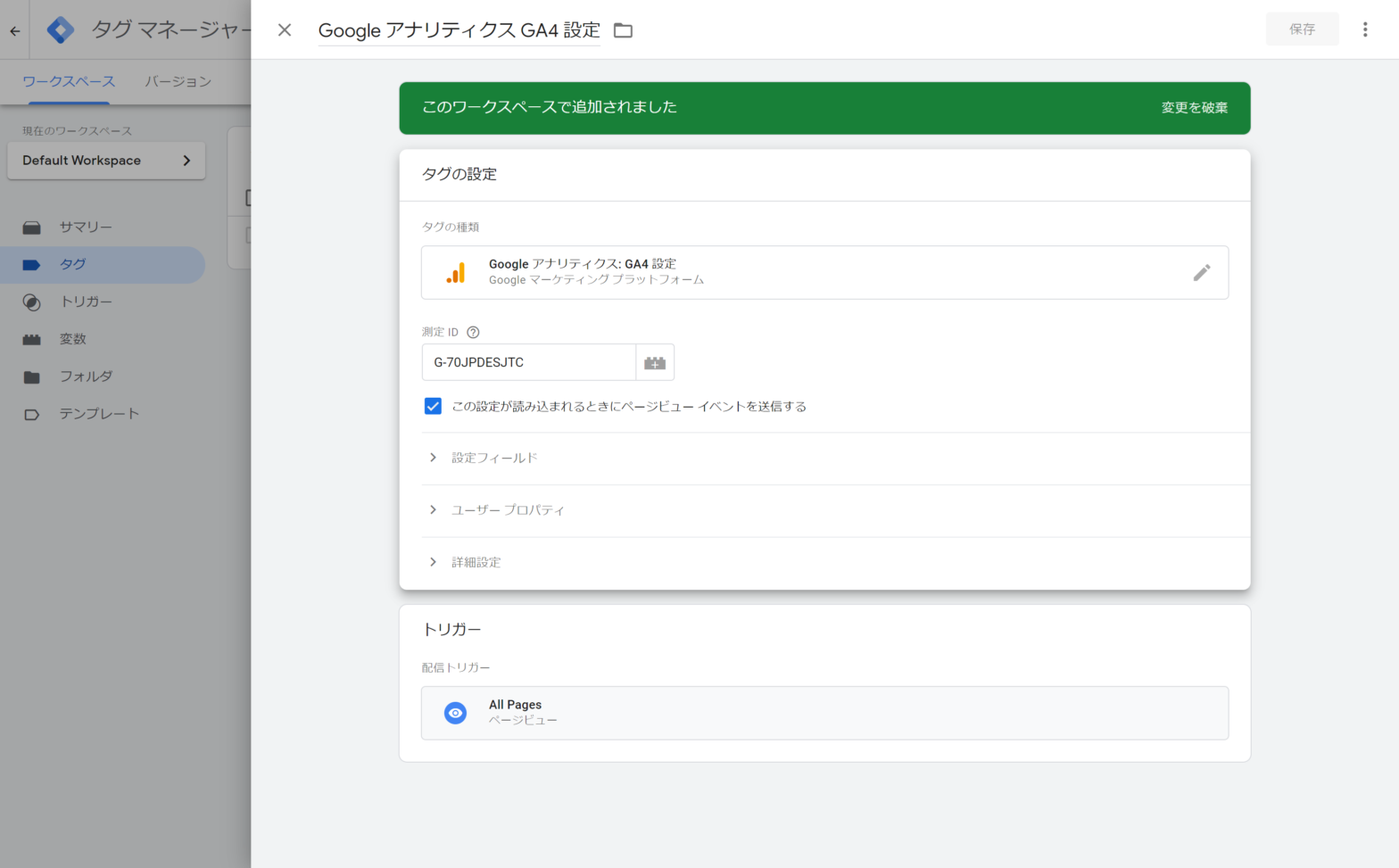This screenshot has width=1399, height=868.
Task: Click the Summary sidebar icon
Action: click(32, 227)
